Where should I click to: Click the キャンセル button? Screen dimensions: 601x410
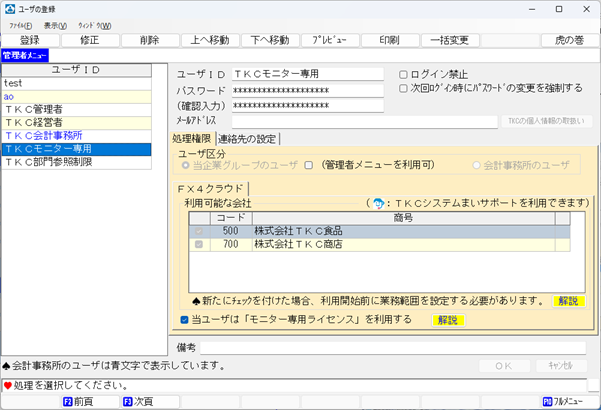561,366
